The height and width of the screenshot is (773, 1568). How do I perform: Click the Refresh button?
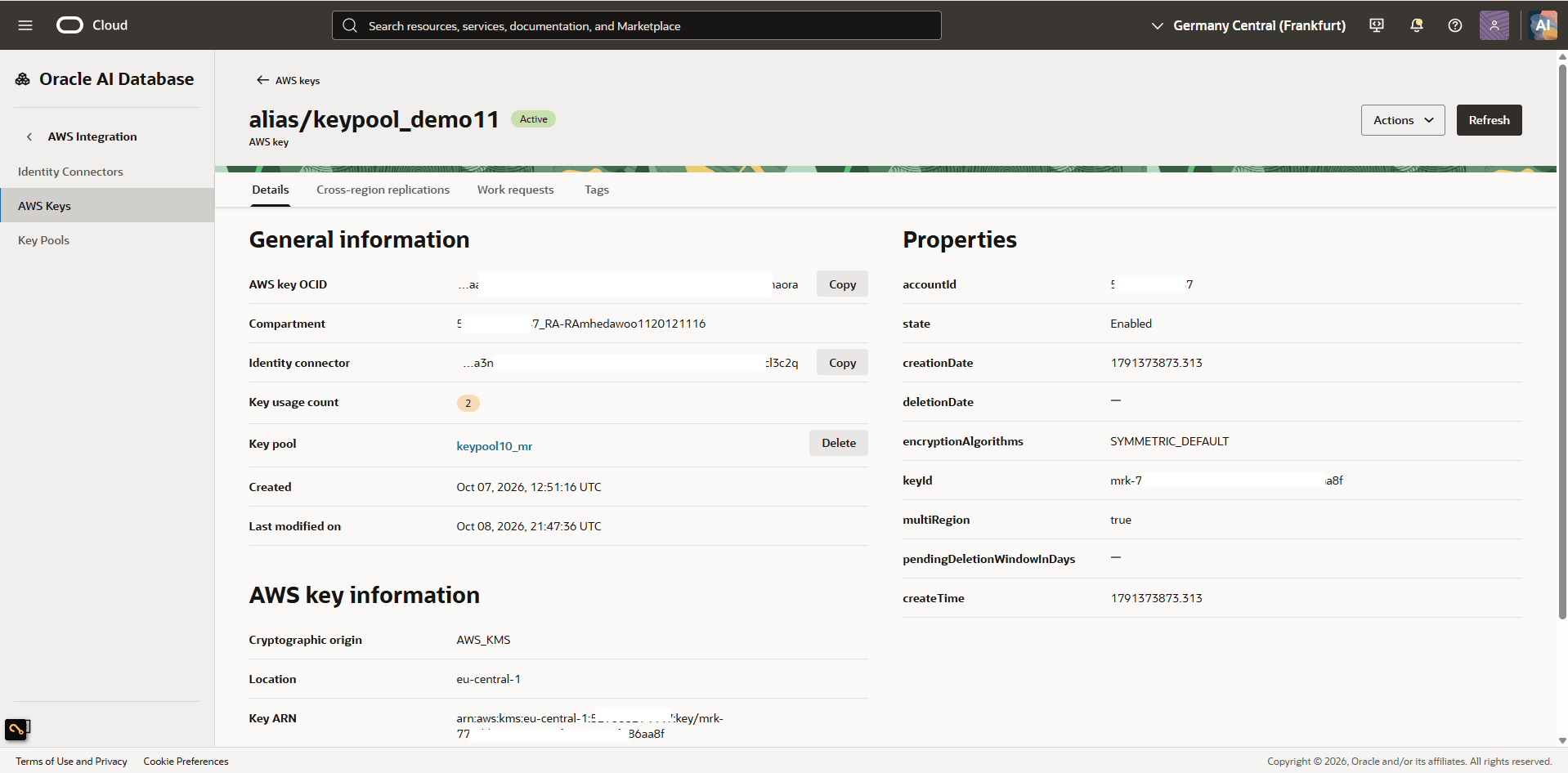(x=1489, y=120)
